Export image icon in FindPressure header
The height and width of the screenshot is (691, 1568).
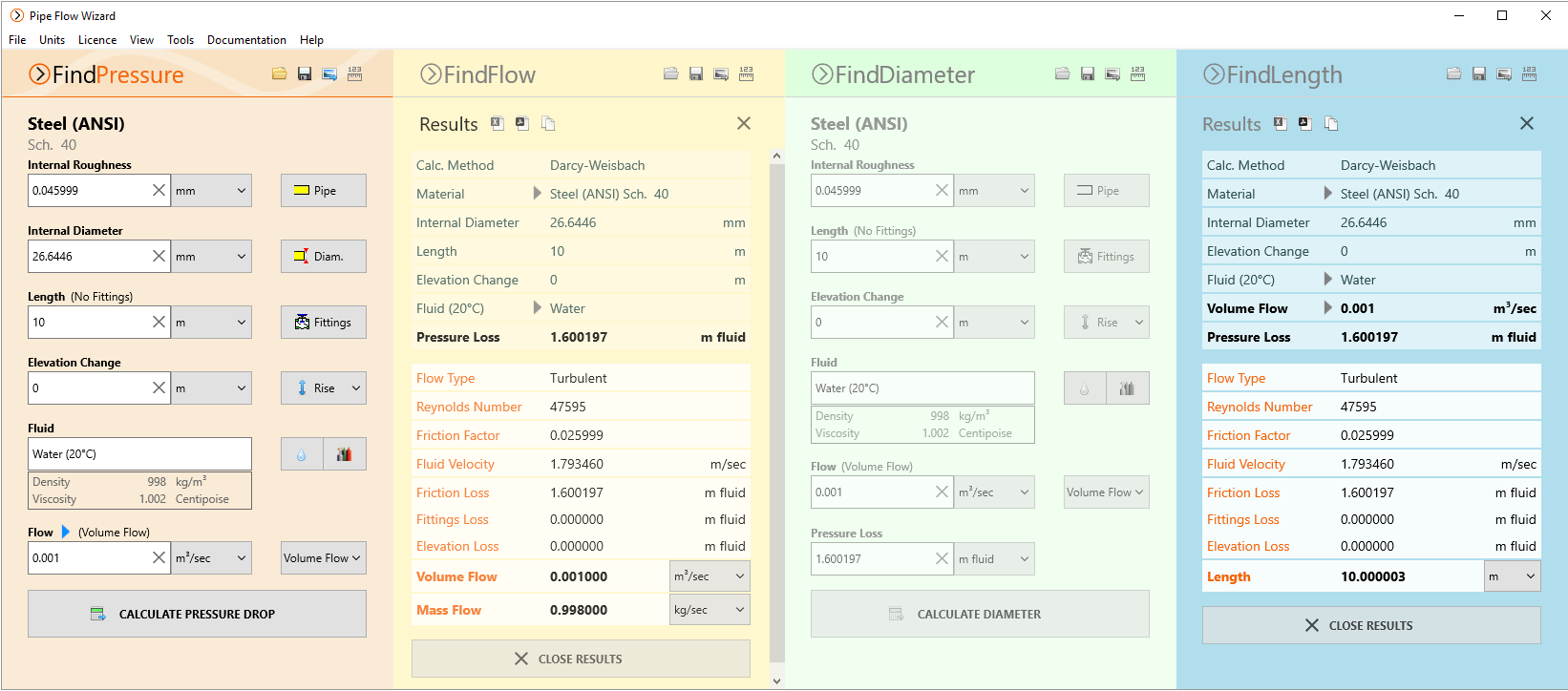[329, 73]
